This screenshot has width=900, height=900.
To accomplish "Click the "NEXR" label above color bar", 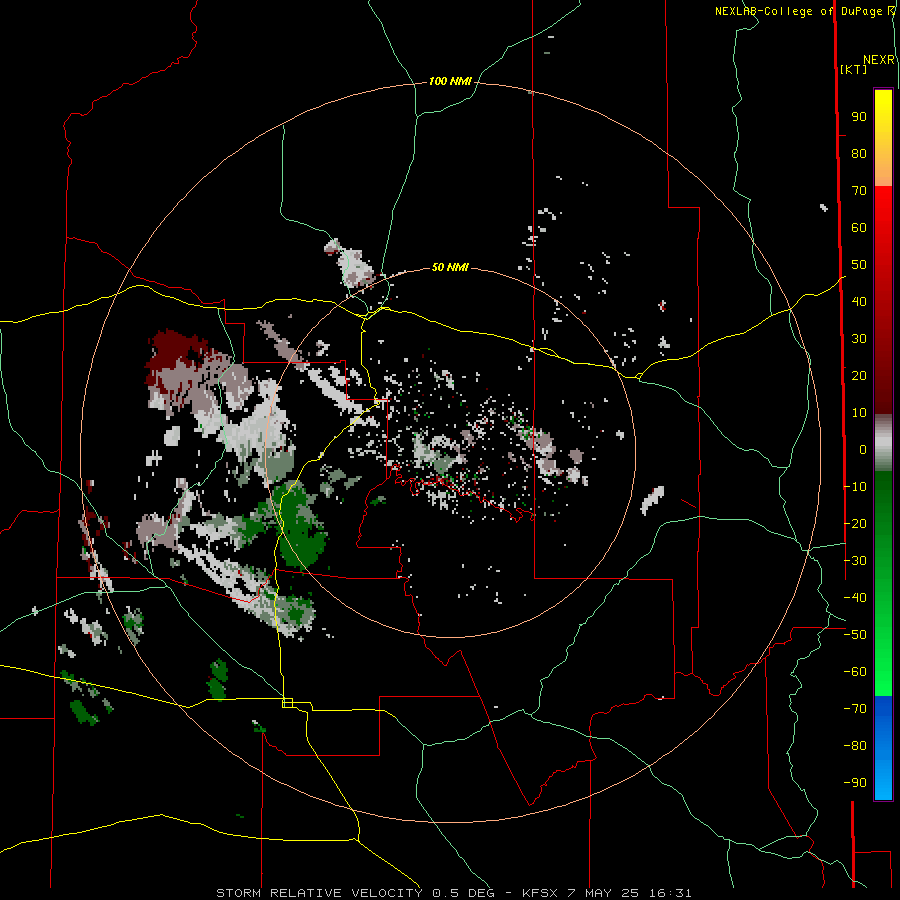I will coord(879,60).
